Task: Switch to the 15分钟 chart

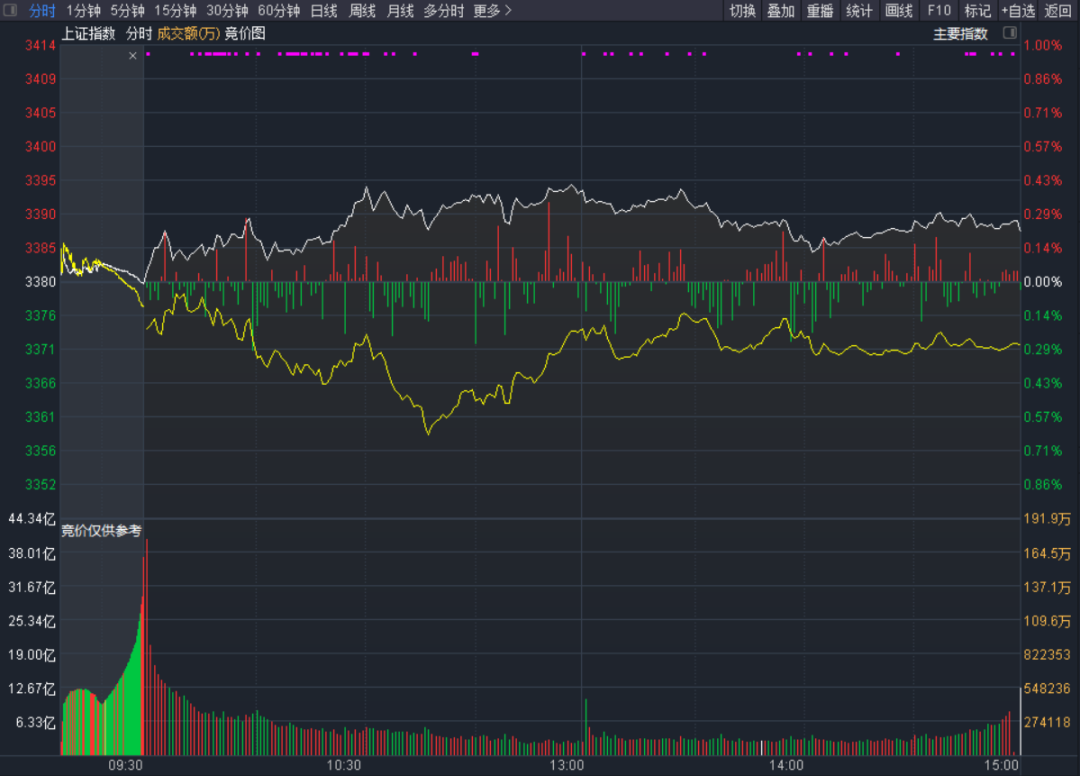Action: (x=175, y=11)
